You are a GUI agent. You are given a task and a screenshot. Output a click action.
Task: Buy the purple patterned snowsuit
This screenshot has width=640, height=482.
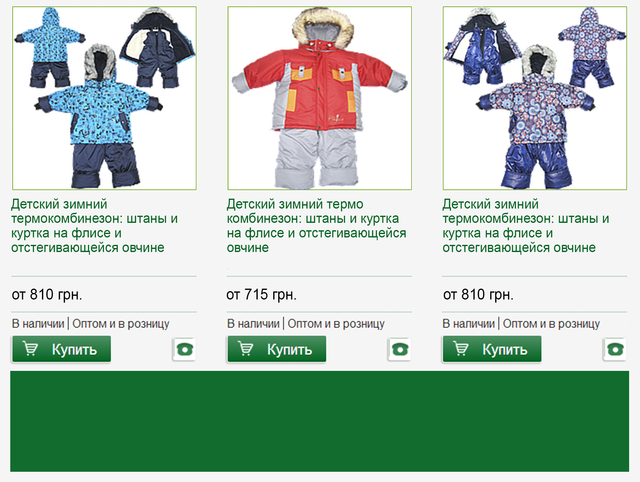point(492,349)
